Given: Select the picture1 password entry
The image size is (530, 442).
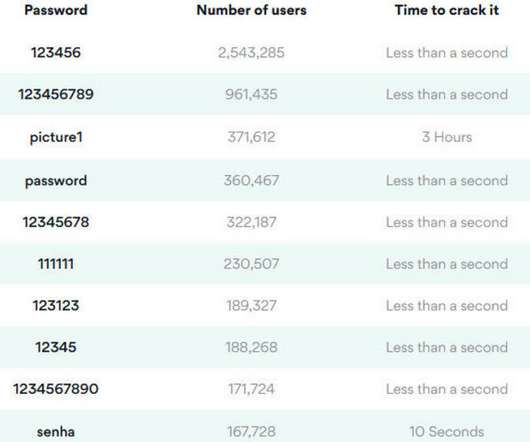Looking at the screenshot, I should coord(56,138).
